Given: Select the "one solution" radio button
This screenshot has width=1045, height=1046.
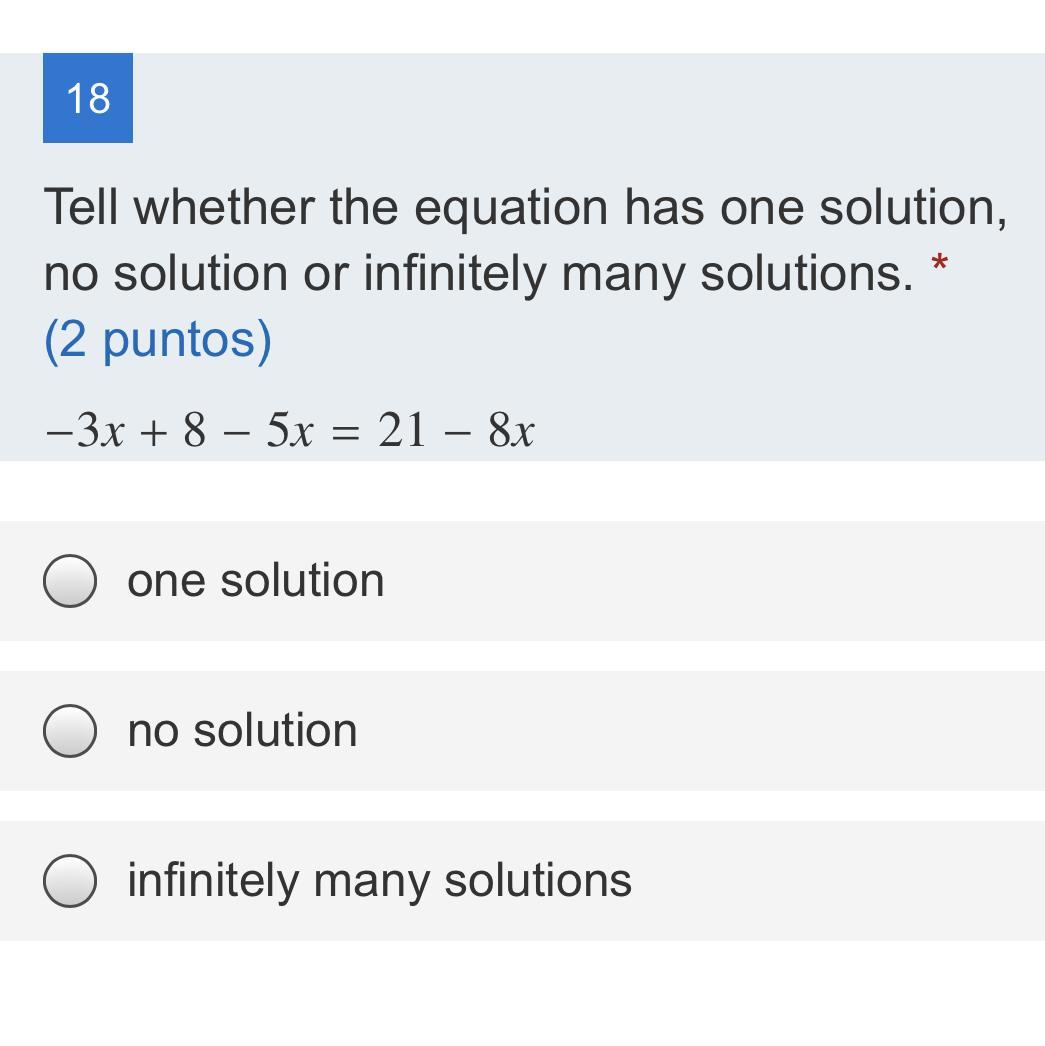Looking at the screenshot, I should (x=70, y=581).
